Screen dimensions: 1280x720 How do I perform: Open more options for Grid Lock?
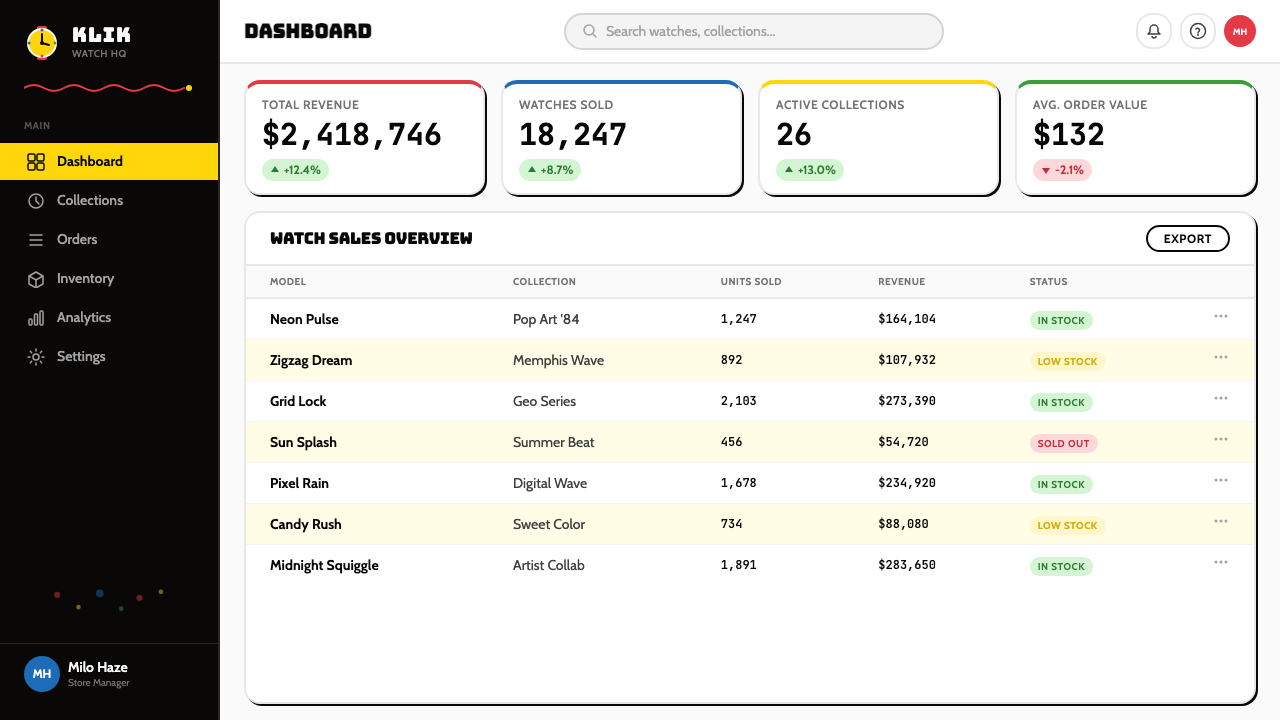1221,398
